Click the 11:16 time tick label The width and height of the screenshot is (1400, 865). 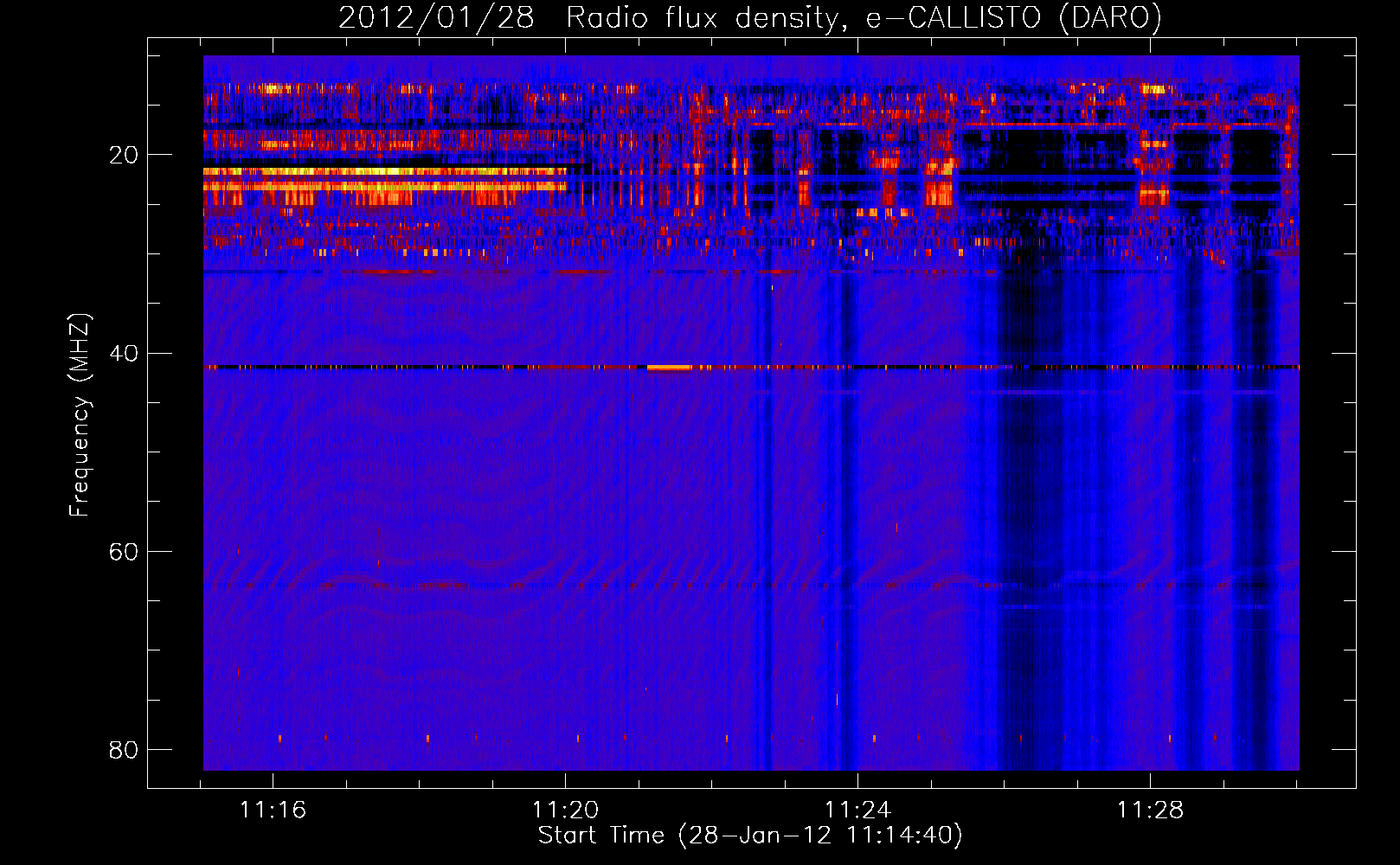(x=273, y=810)
